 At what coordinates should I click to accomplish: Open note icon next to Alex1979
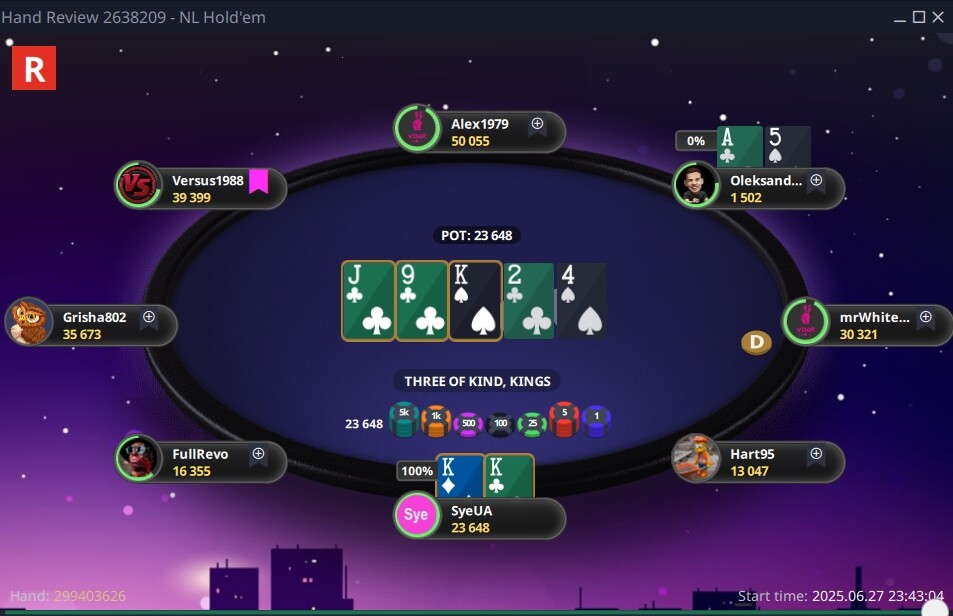pyautogui.click(x=537, y=124)
